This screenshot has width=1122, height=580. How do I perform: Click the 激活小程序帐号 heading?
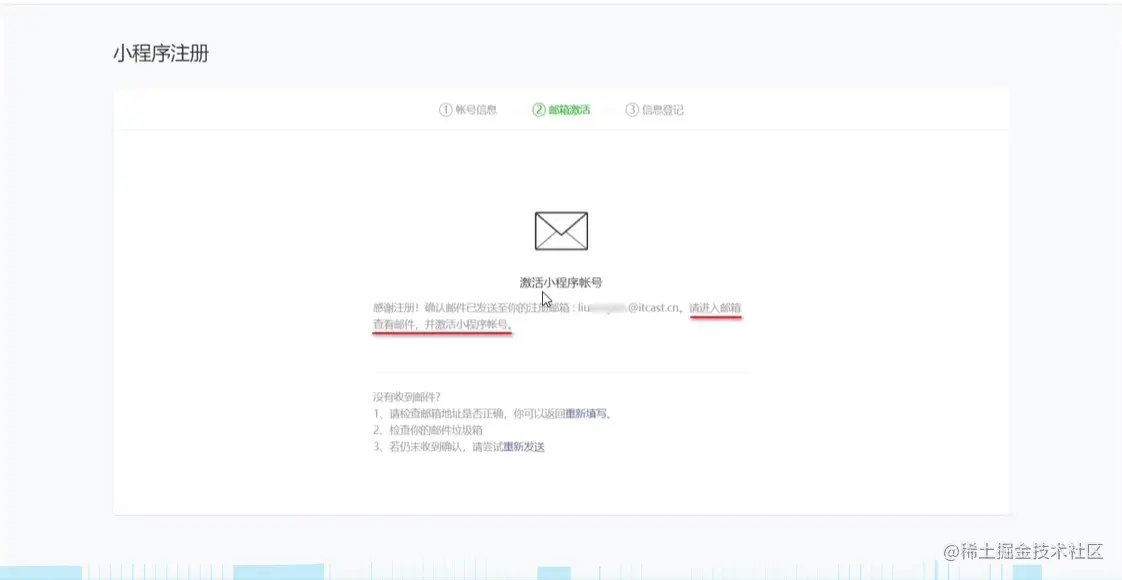coord(561,282)
